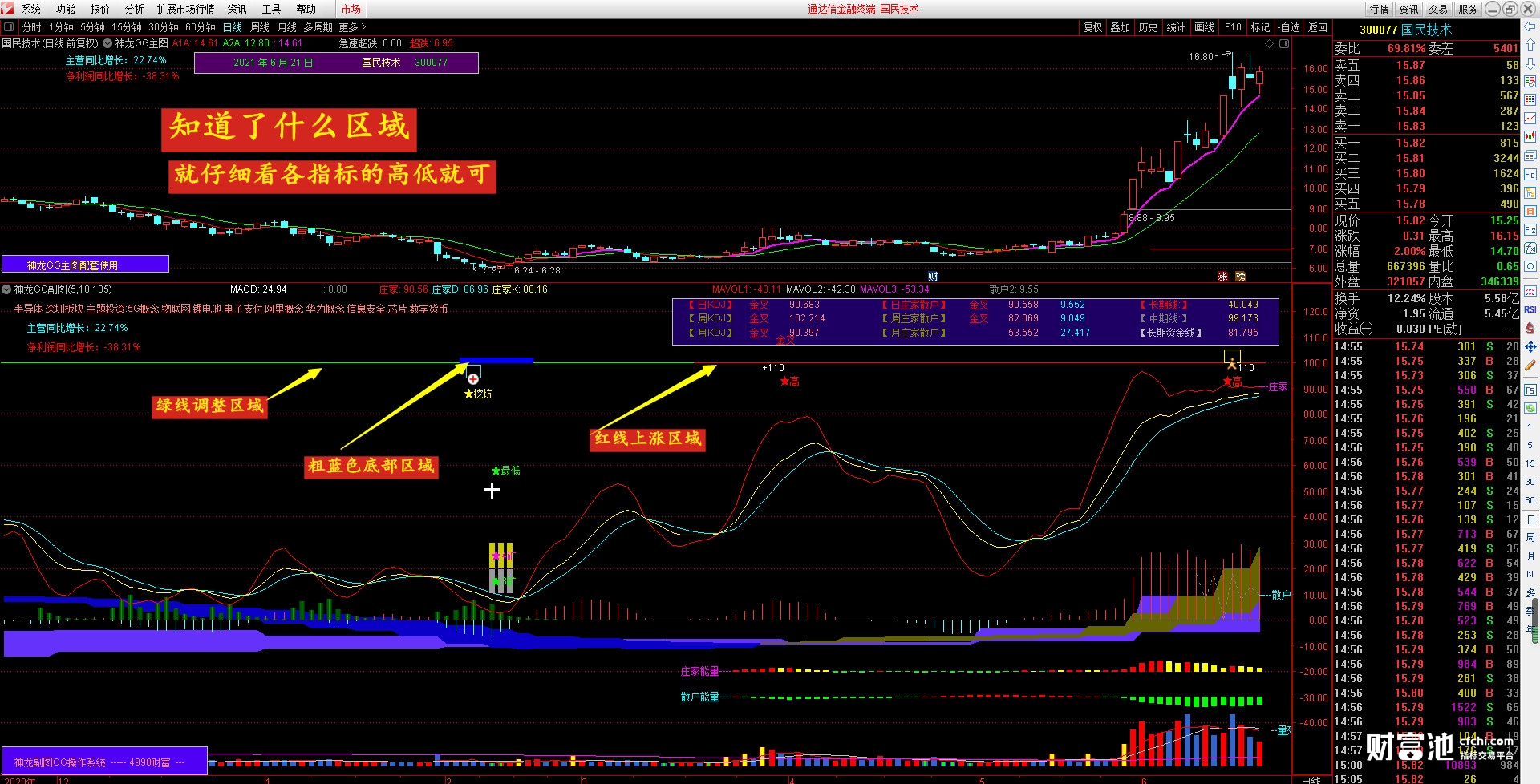Click the 服务 service button

pos(1468,9)
